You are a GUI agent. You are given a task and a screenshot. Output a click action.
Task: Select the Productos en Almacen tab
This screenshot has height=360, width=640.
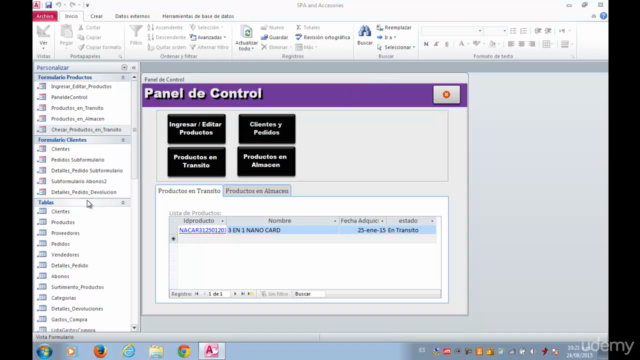click(x=257, y=191)
